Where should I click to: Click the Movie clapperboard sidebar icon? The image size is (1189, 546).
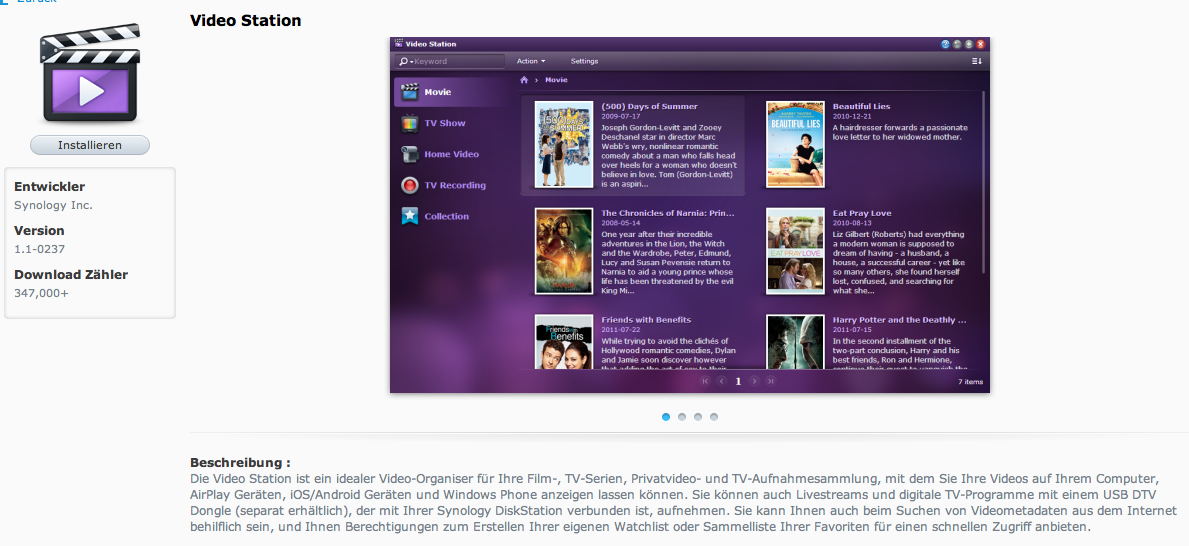point(409,92)
